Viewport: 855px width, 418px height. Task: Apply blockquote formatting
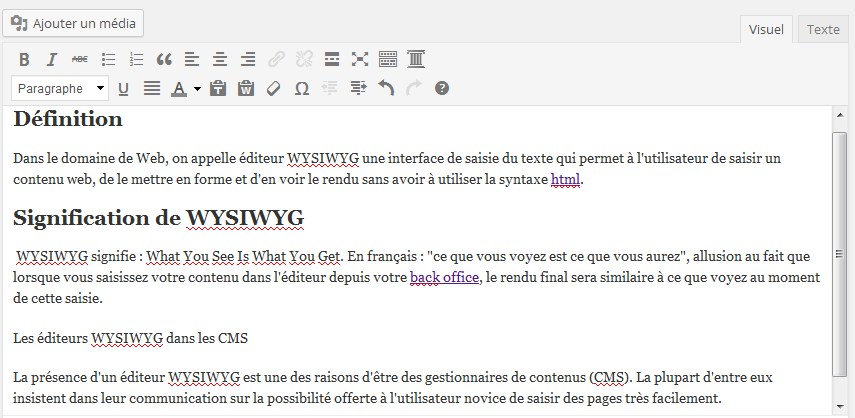coord(164,59)
